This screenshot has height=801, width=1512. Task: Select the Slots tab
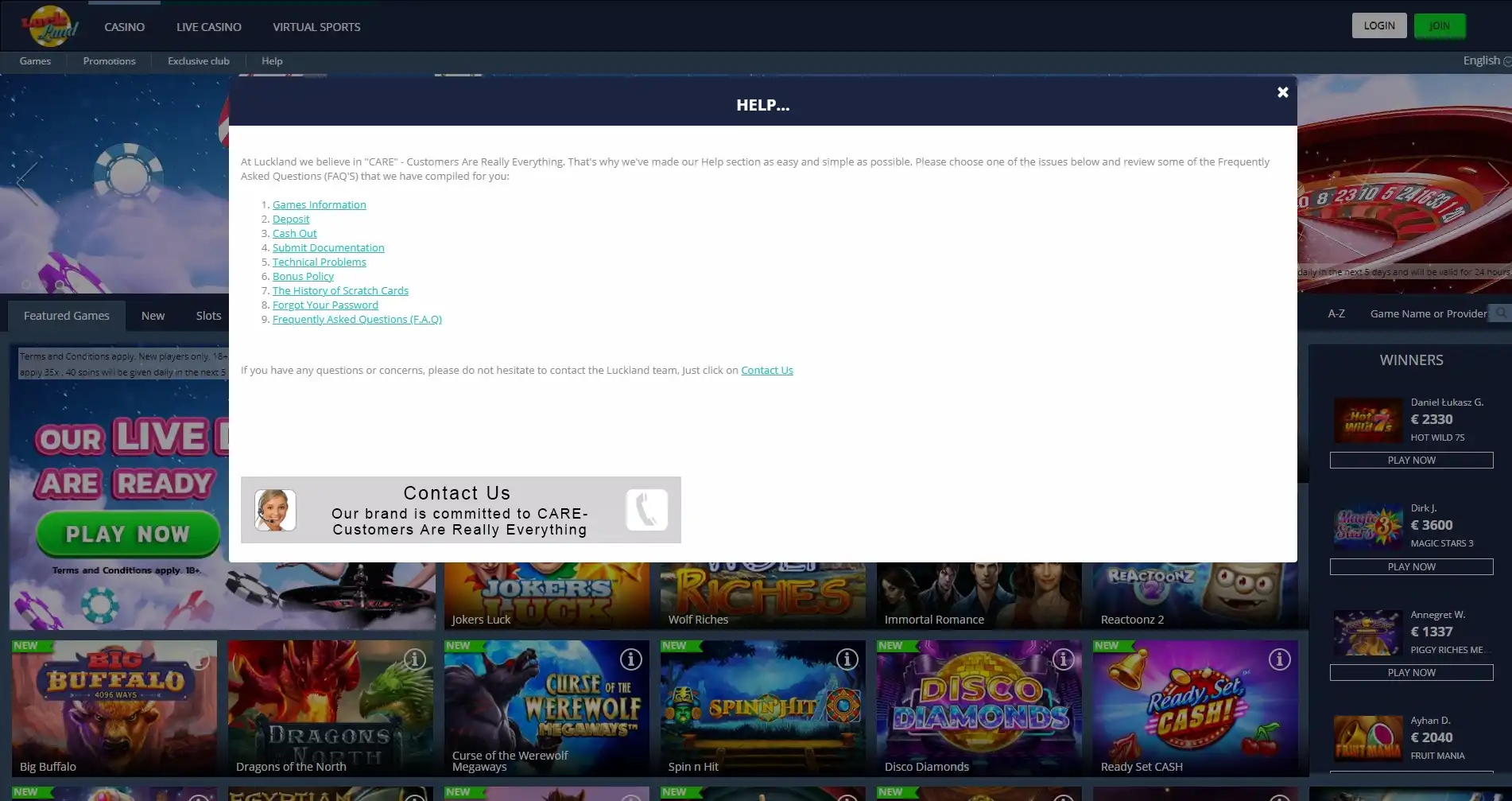pyautogui.click(x=208, y=316)
